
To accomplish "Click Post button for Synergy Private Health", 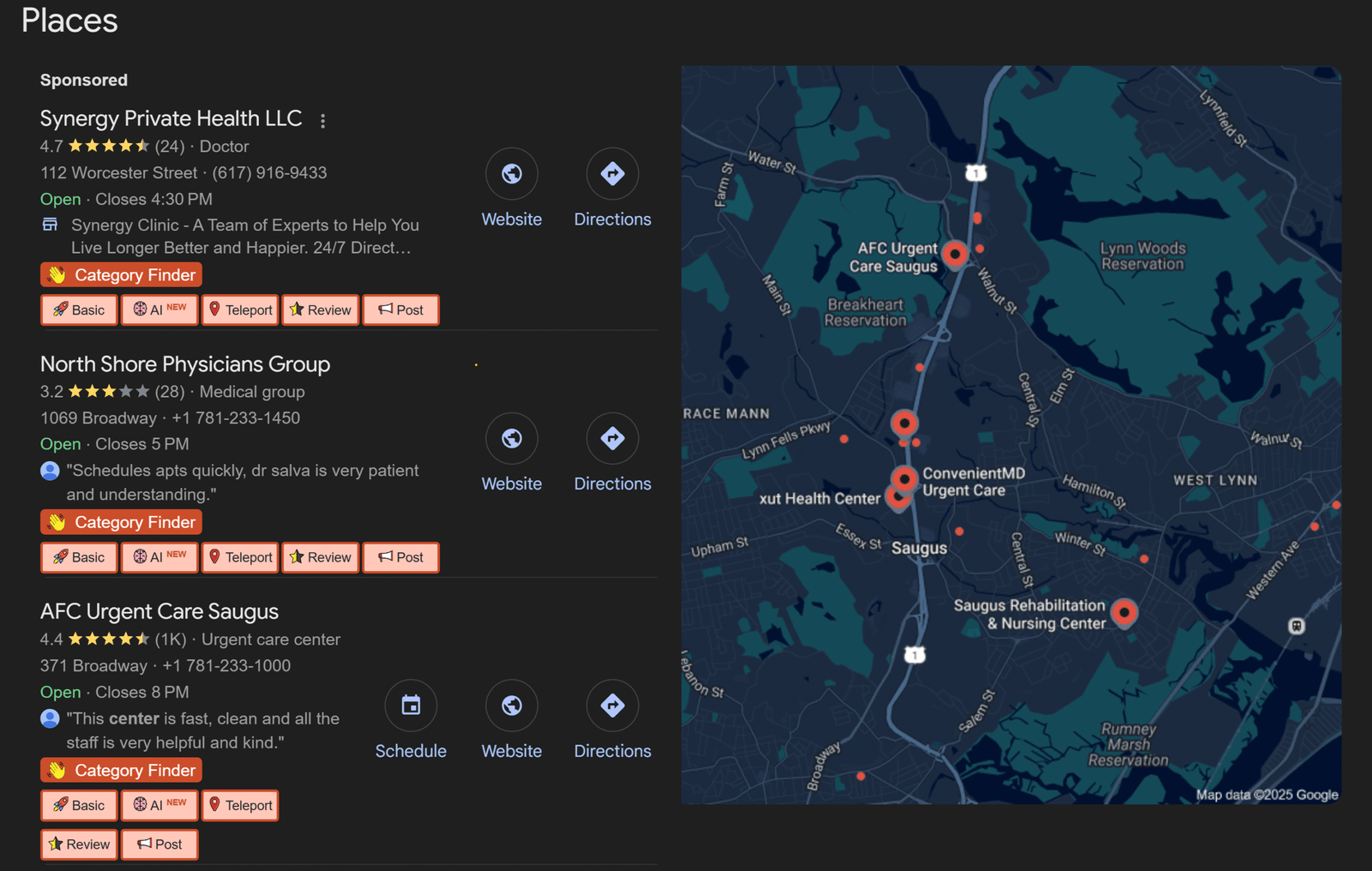I will (x=401, y=309).
